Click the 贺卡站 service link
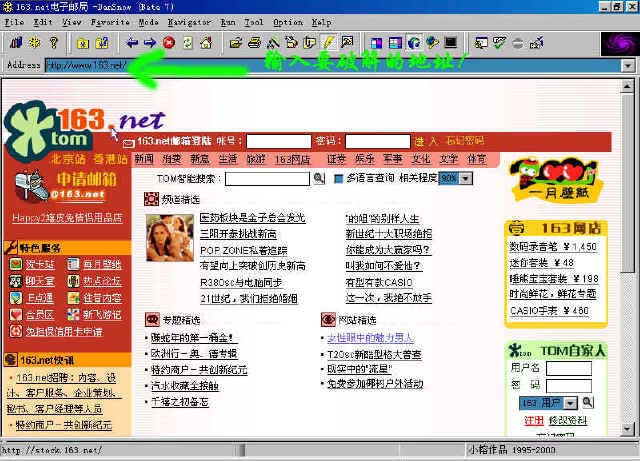The width and height of the screenshot is (640, 461). click(x=40, y=265)
